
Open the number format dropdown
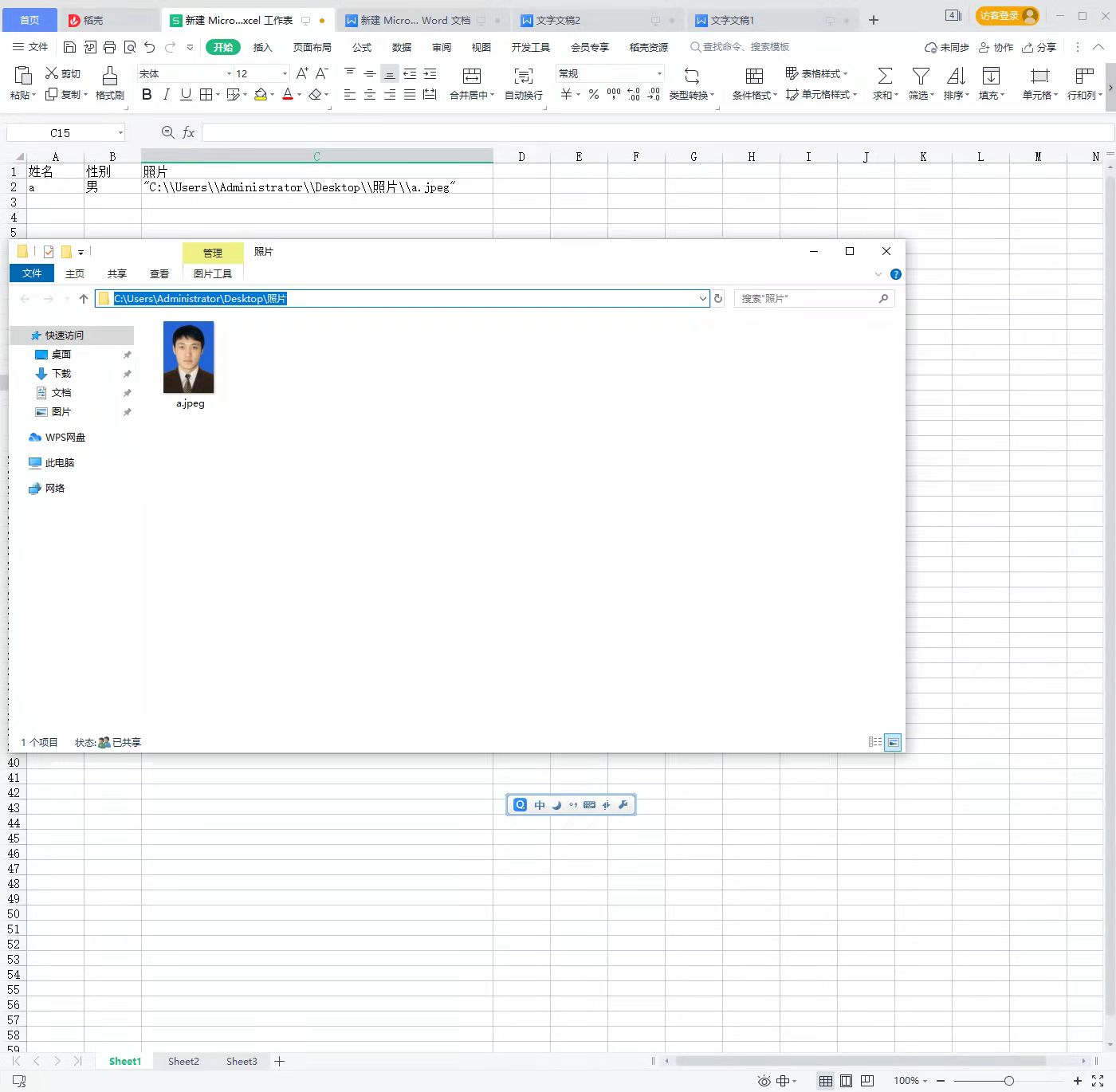coord(659,73)
